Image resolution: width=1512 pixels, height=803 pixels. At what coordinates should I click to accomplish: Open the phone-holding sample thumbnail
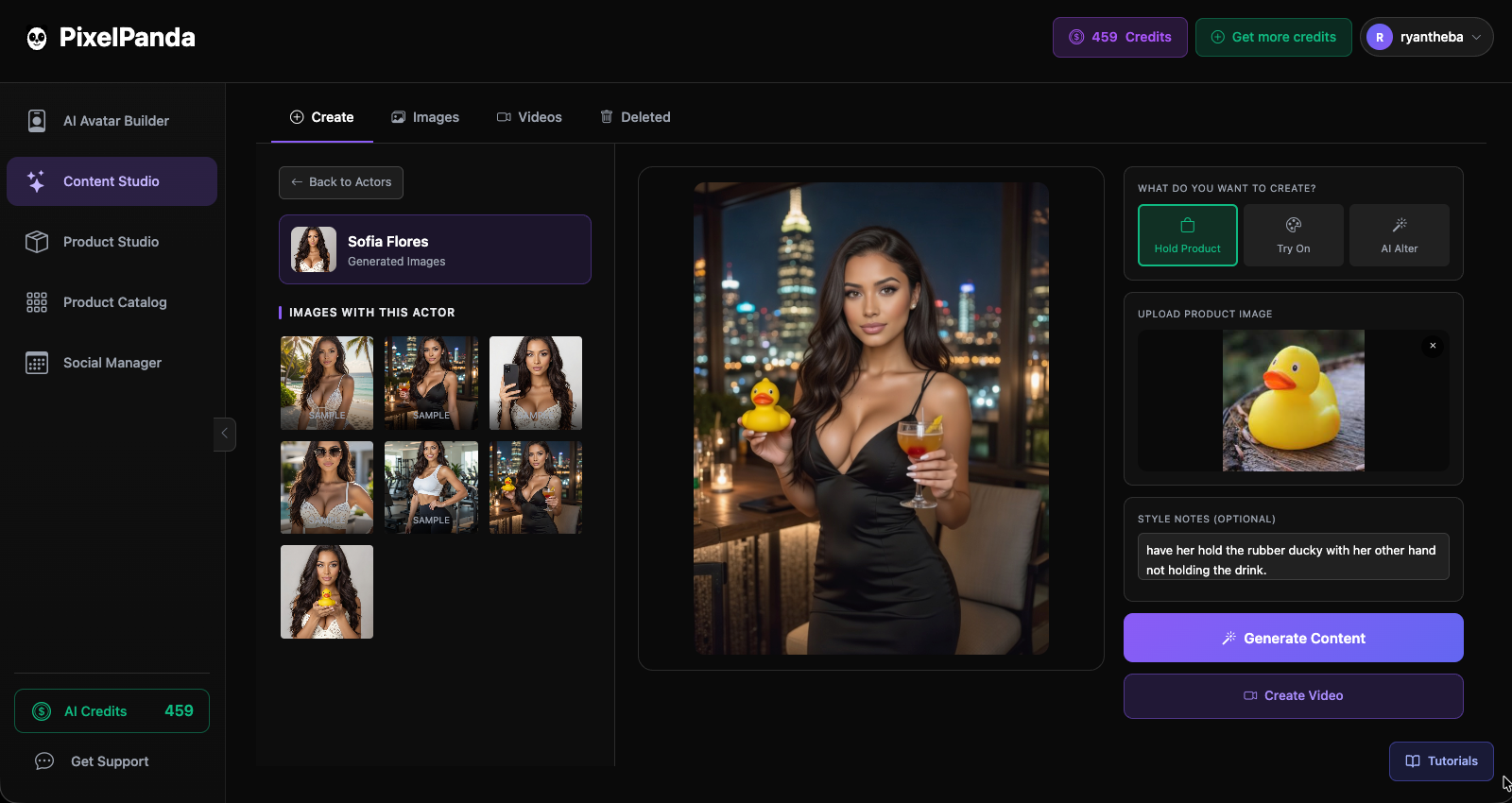pyautogui.click(x=536, y=383)
